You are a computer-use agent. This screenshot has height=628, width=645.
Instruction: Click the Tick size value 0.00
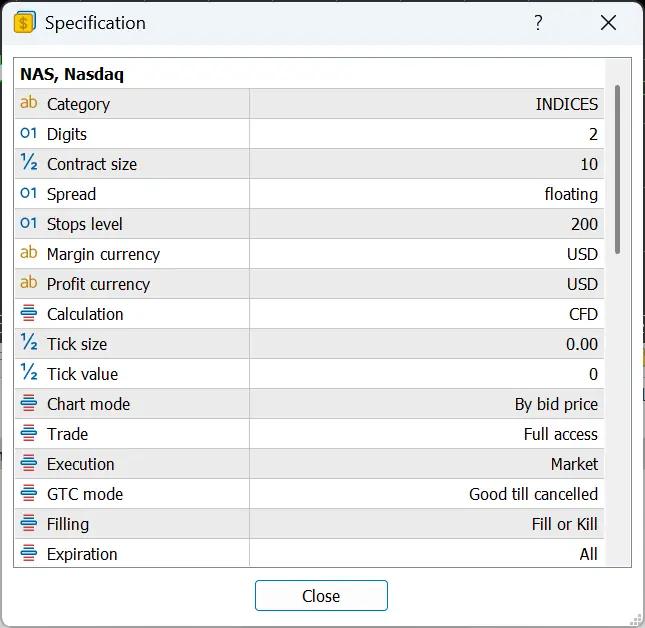pos(582,345)
